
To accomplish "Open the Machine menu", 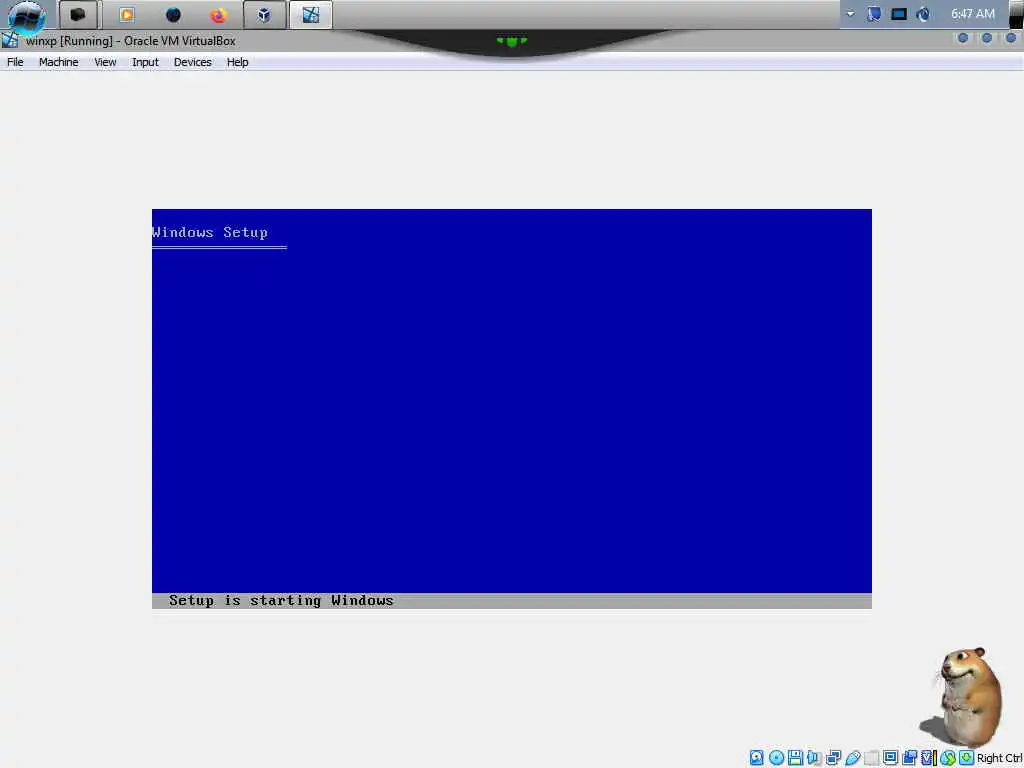I will [58, 62].
